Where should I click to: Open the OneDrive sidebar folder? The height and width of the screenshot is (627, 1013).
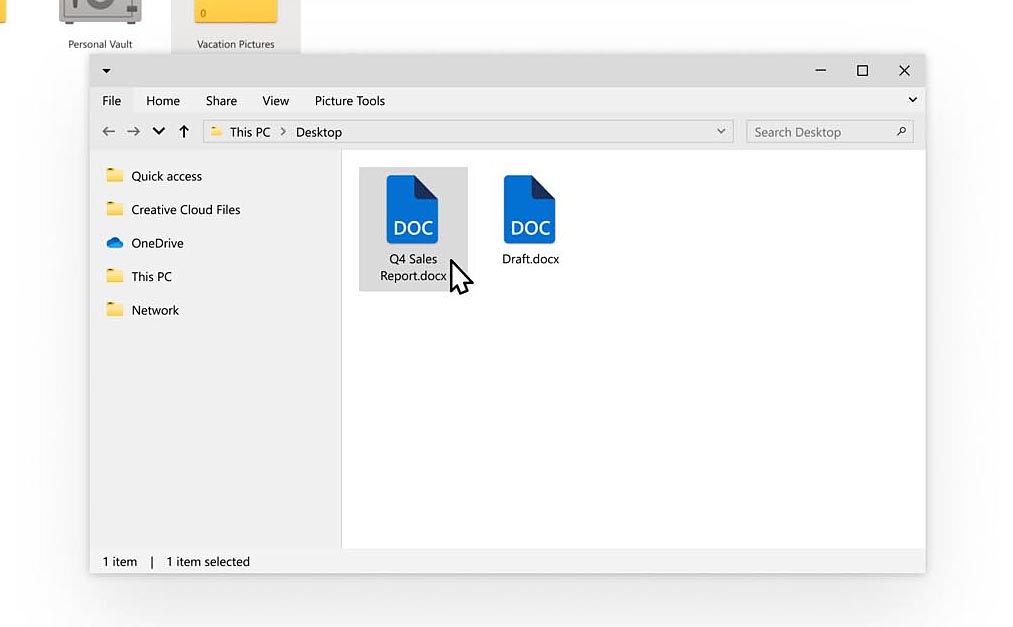tap(156, 243)
